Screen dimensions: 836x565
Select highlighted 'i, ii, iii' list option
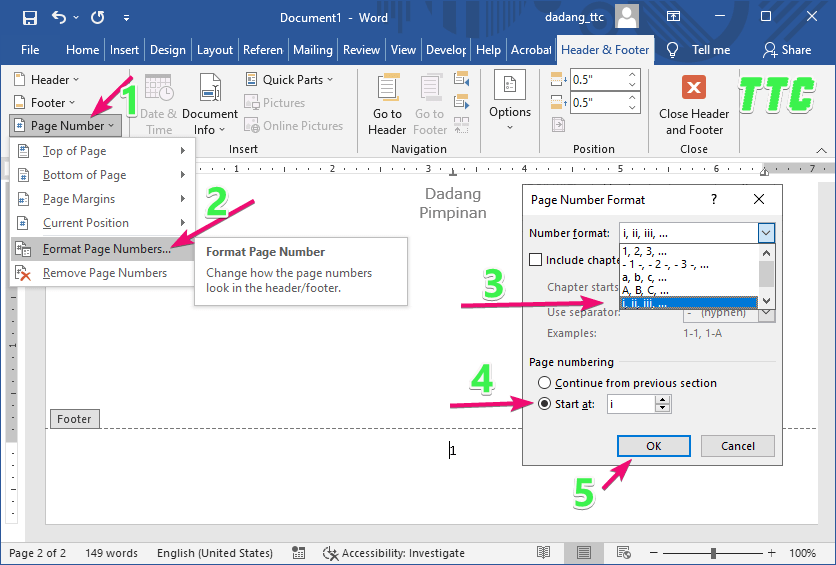[x=688, y=303]
